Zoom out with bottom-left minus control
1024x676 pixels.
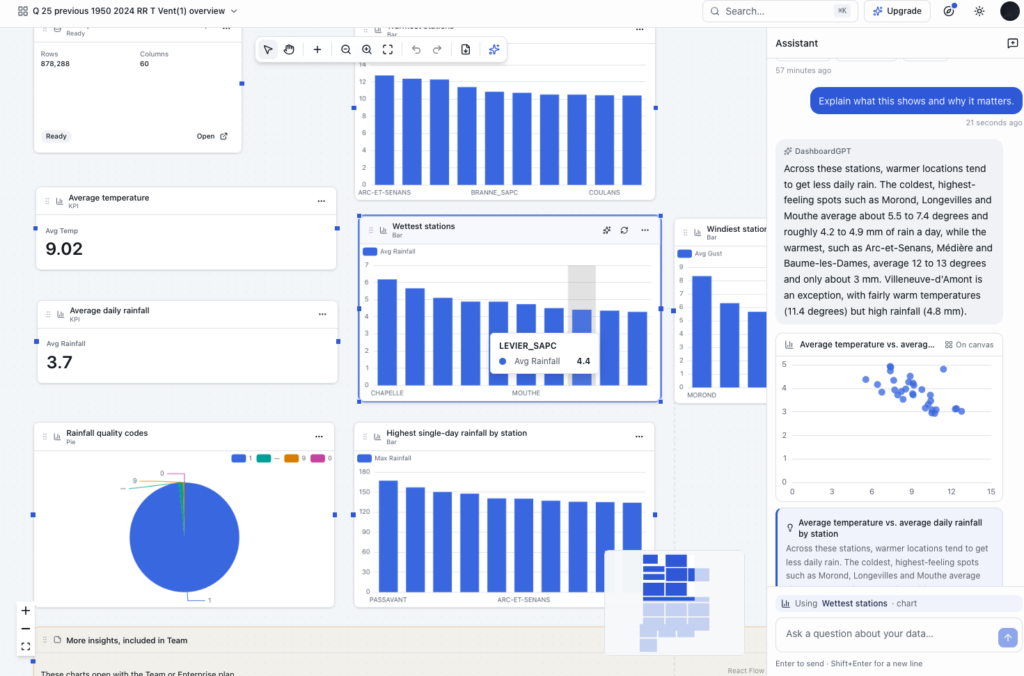[25, 628]
